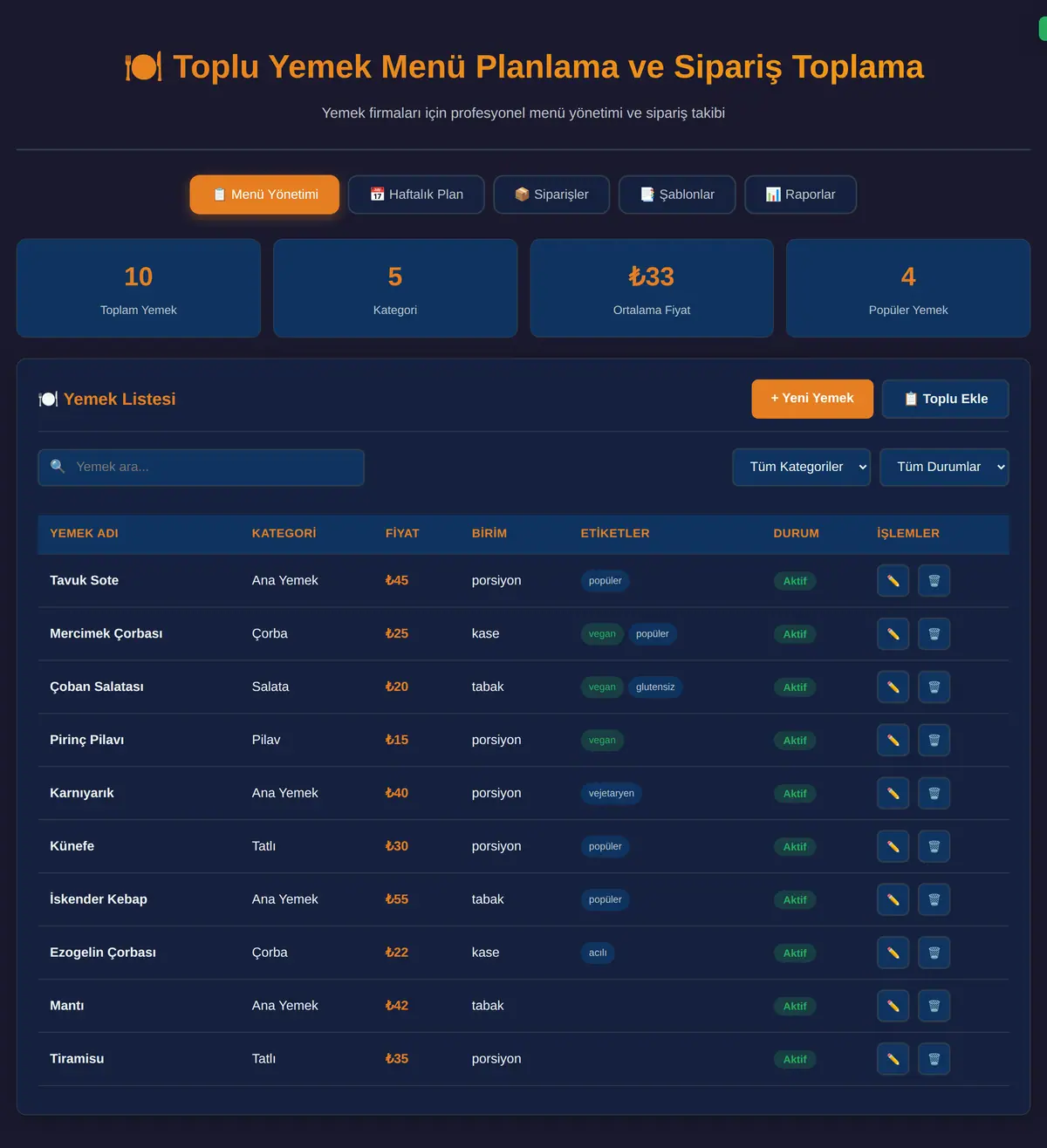
Task: Switch to Menü Yönetimi tab
Action: 264,195
